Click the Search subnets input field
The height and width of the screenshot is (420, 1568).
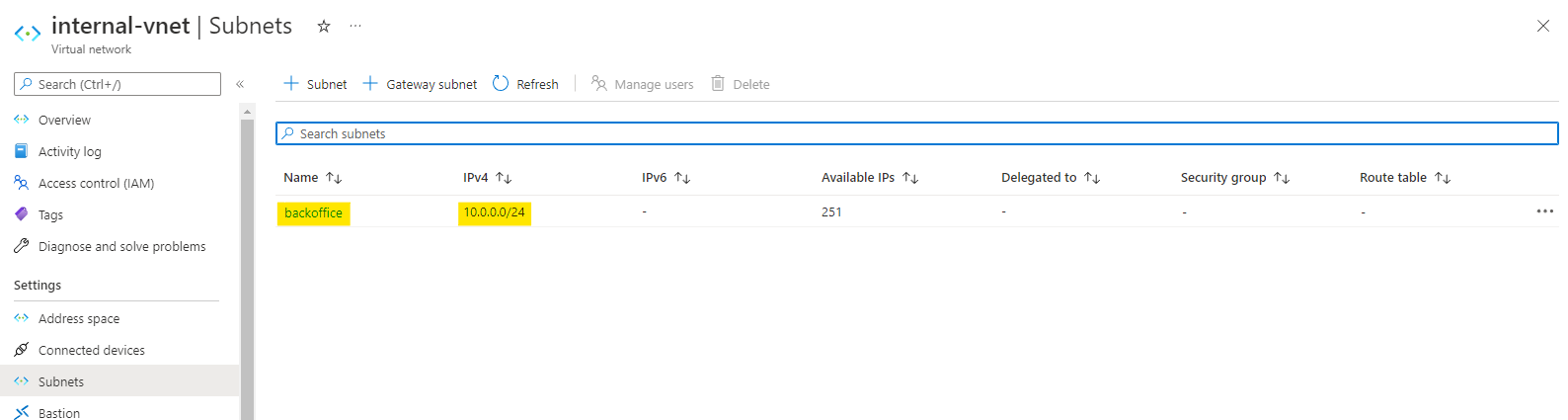point(916,133)
